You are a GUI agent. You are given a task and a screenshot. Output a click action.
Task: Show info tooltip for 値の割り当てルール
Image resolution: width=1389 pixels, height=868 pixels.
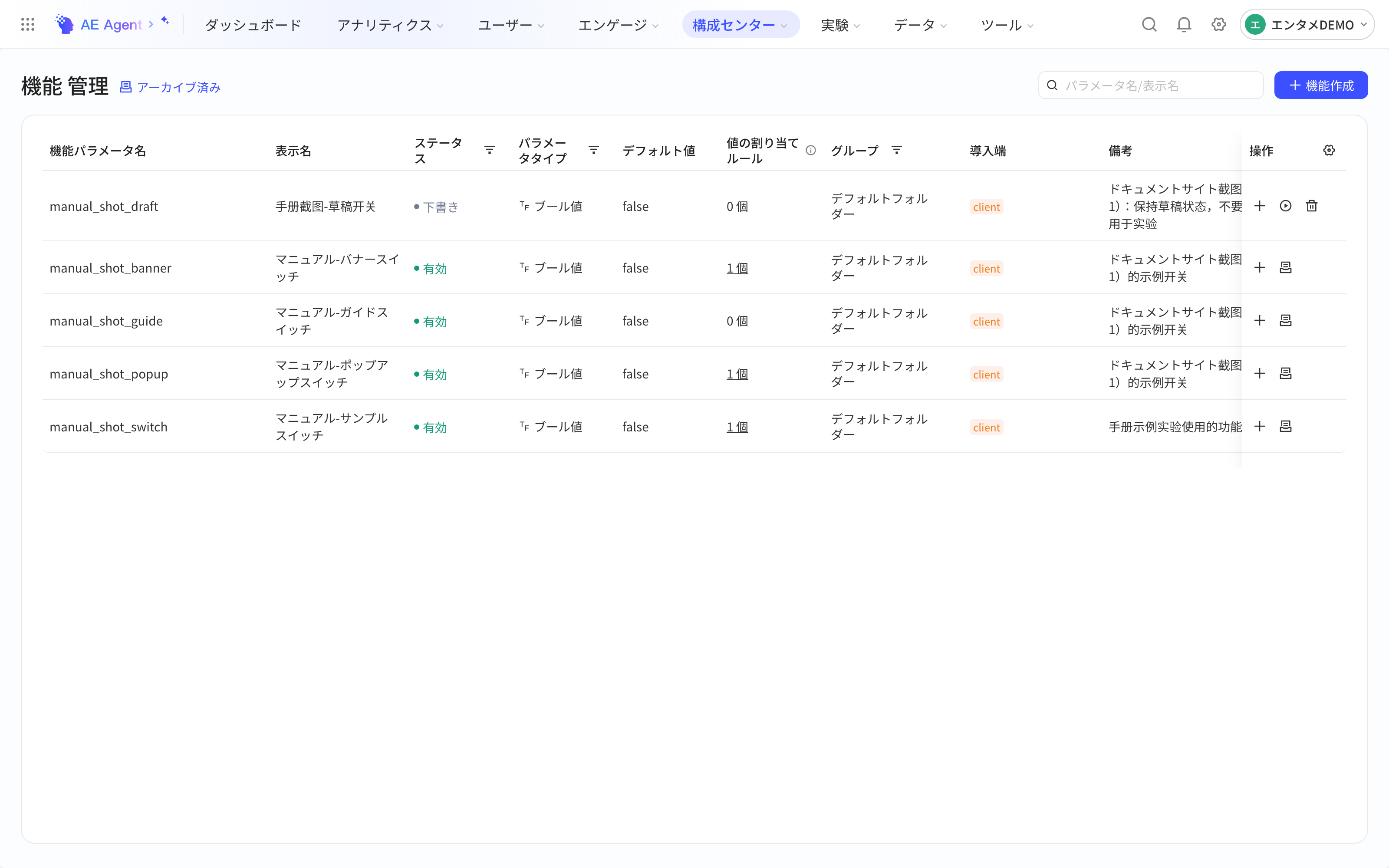[810, 151]
